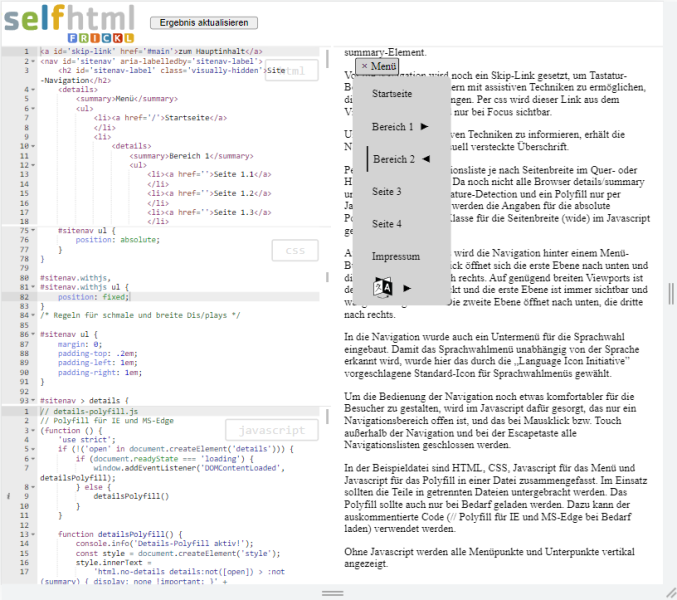Click the language selection icon in menu
Image resolution: width=677 pixels, height=600 pixels.
pyautogui.click(x=383, y=287)
